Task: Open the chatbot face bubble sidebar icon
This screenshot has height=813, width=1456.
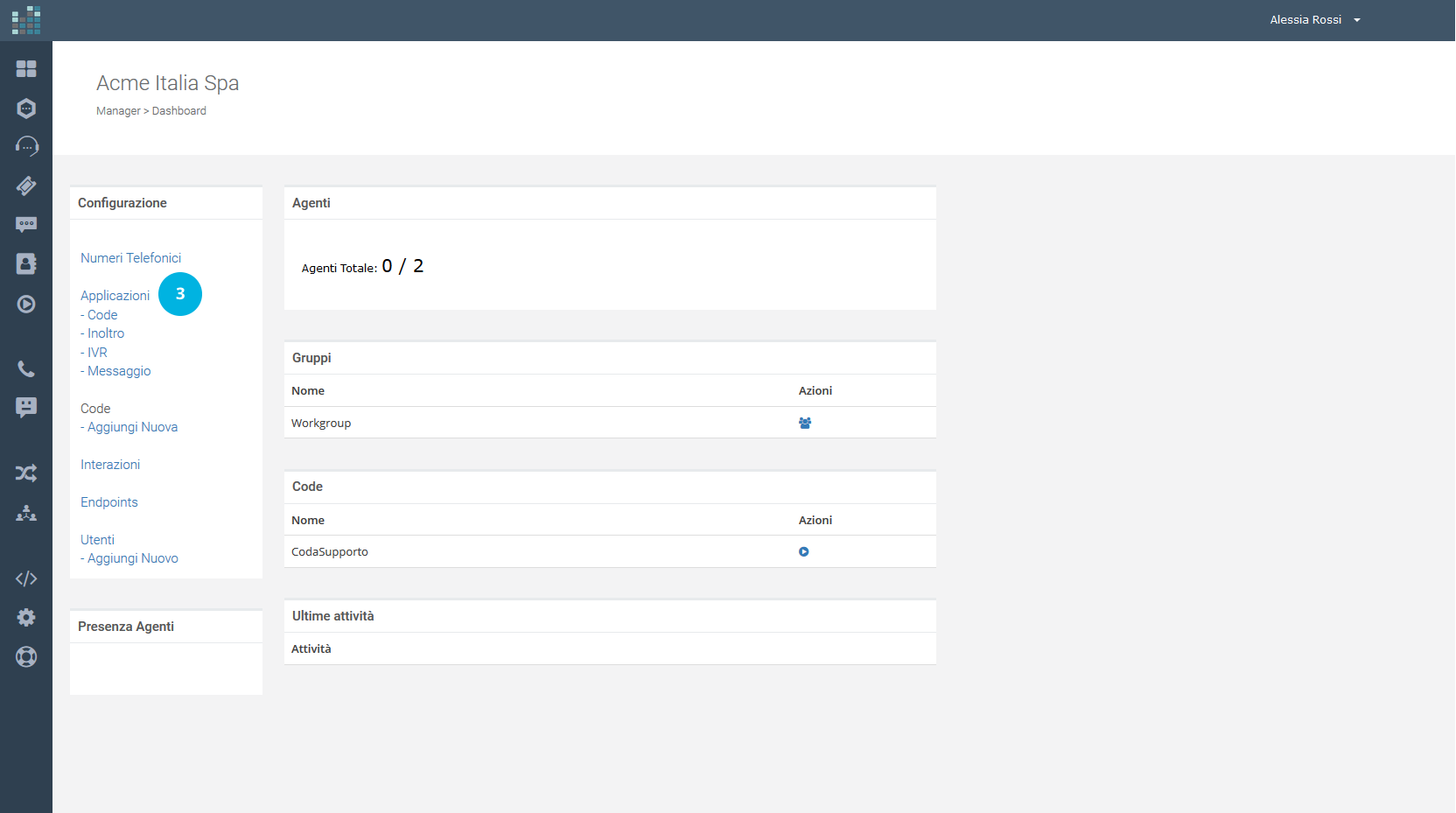Action: 26,407
